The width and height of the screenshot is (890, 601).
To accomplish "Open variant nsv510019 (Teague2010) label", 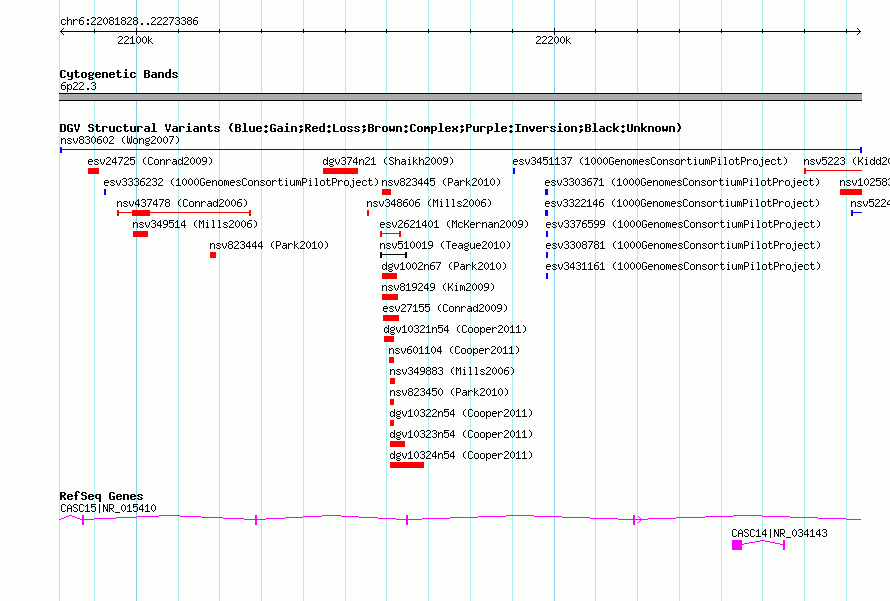I will [445, 245].
